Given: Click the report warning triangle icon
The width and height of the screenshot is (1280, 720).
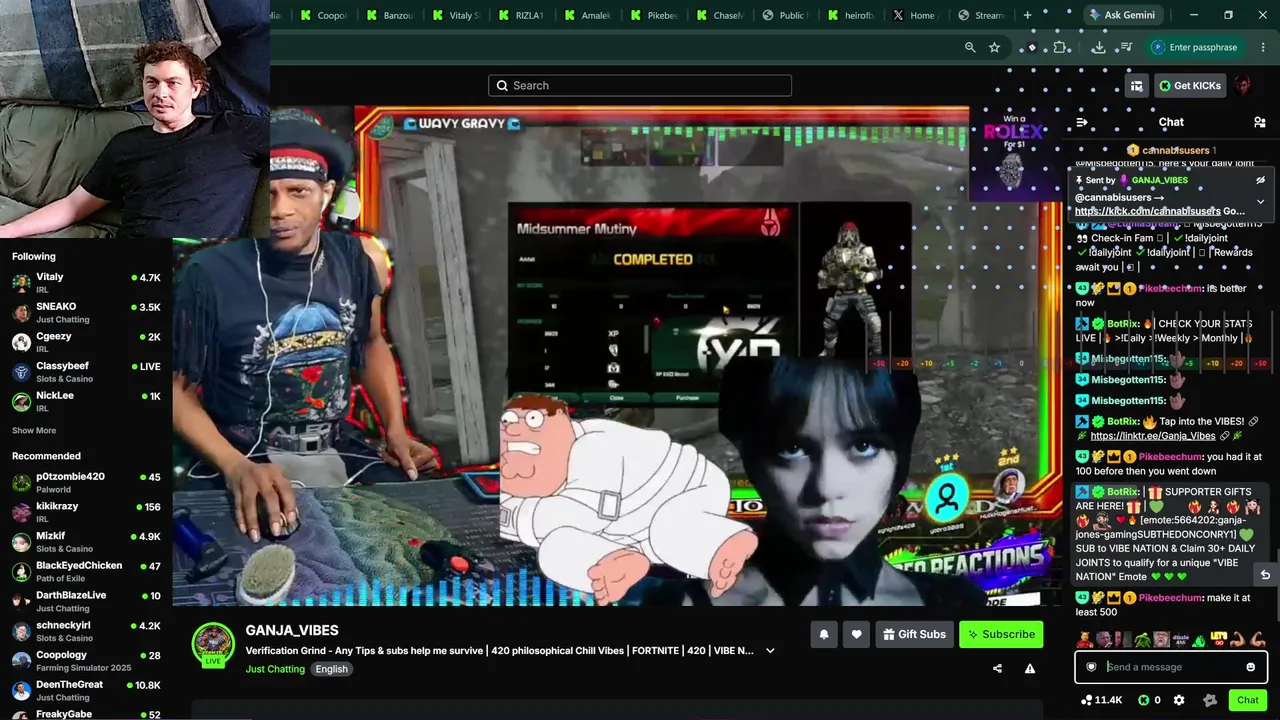Looking at the screenshot, I should click(1029, 669).
